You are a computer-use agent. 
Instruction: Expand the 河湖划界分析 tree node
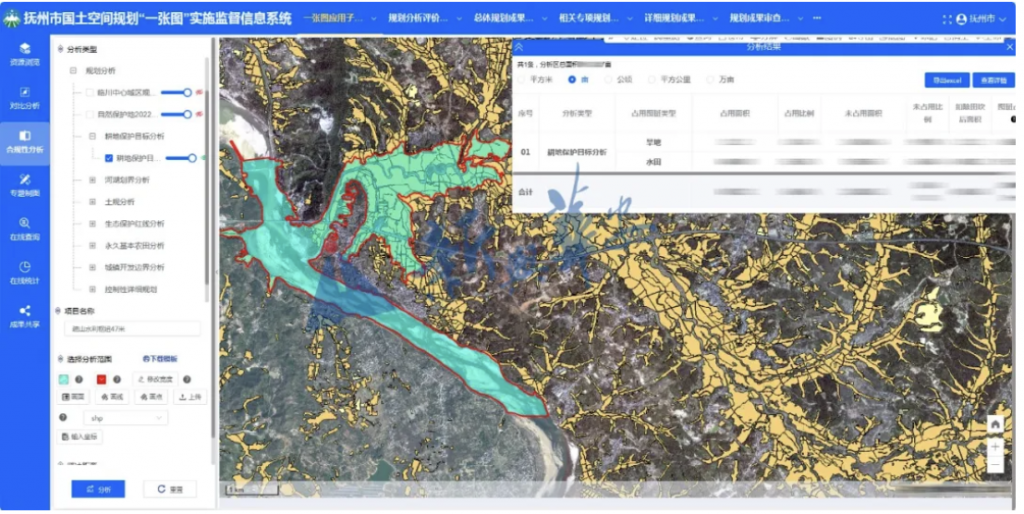click(92, 180)
